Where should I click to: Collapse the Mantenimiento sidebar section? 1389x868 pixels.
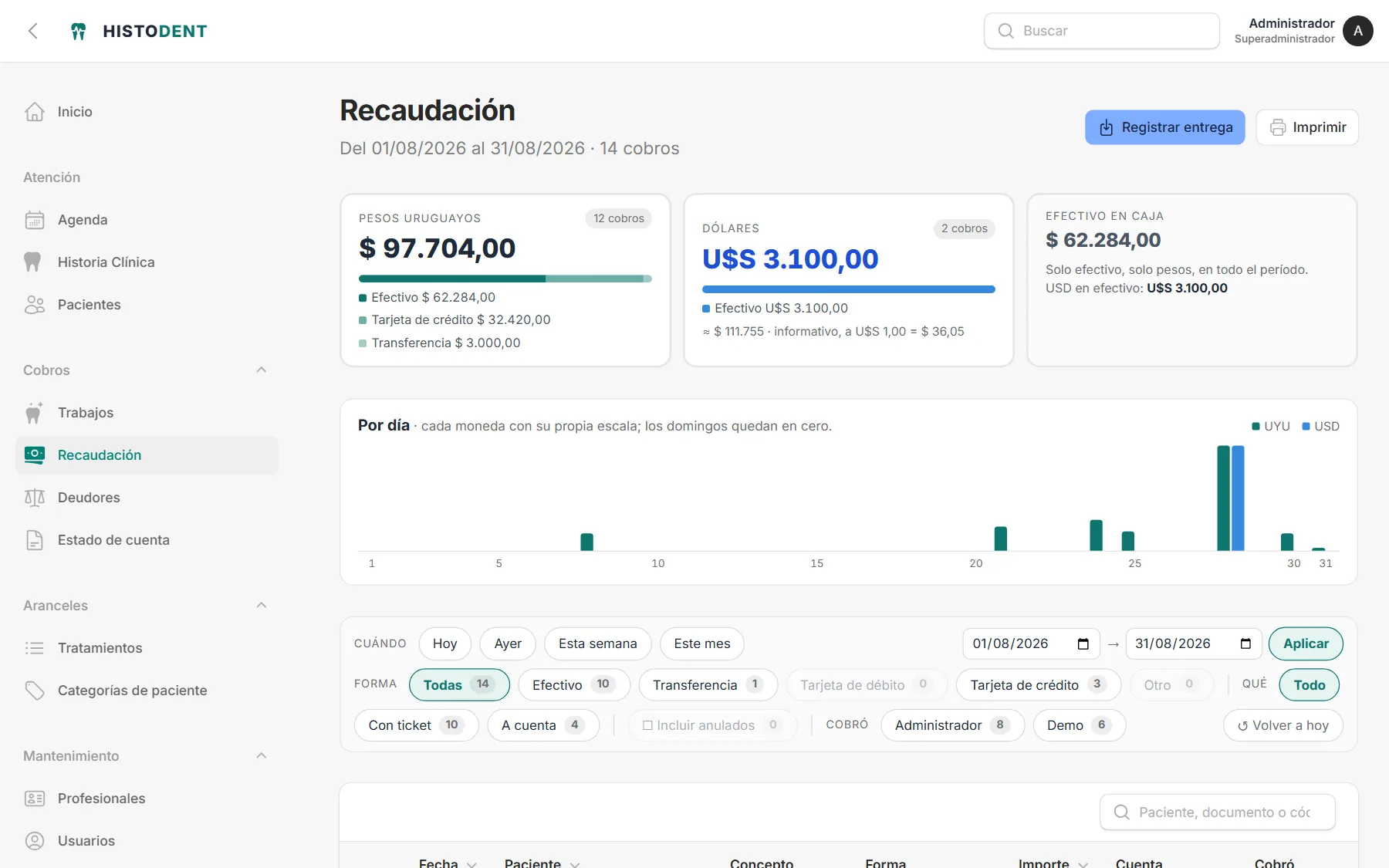[x=262, y=756]
